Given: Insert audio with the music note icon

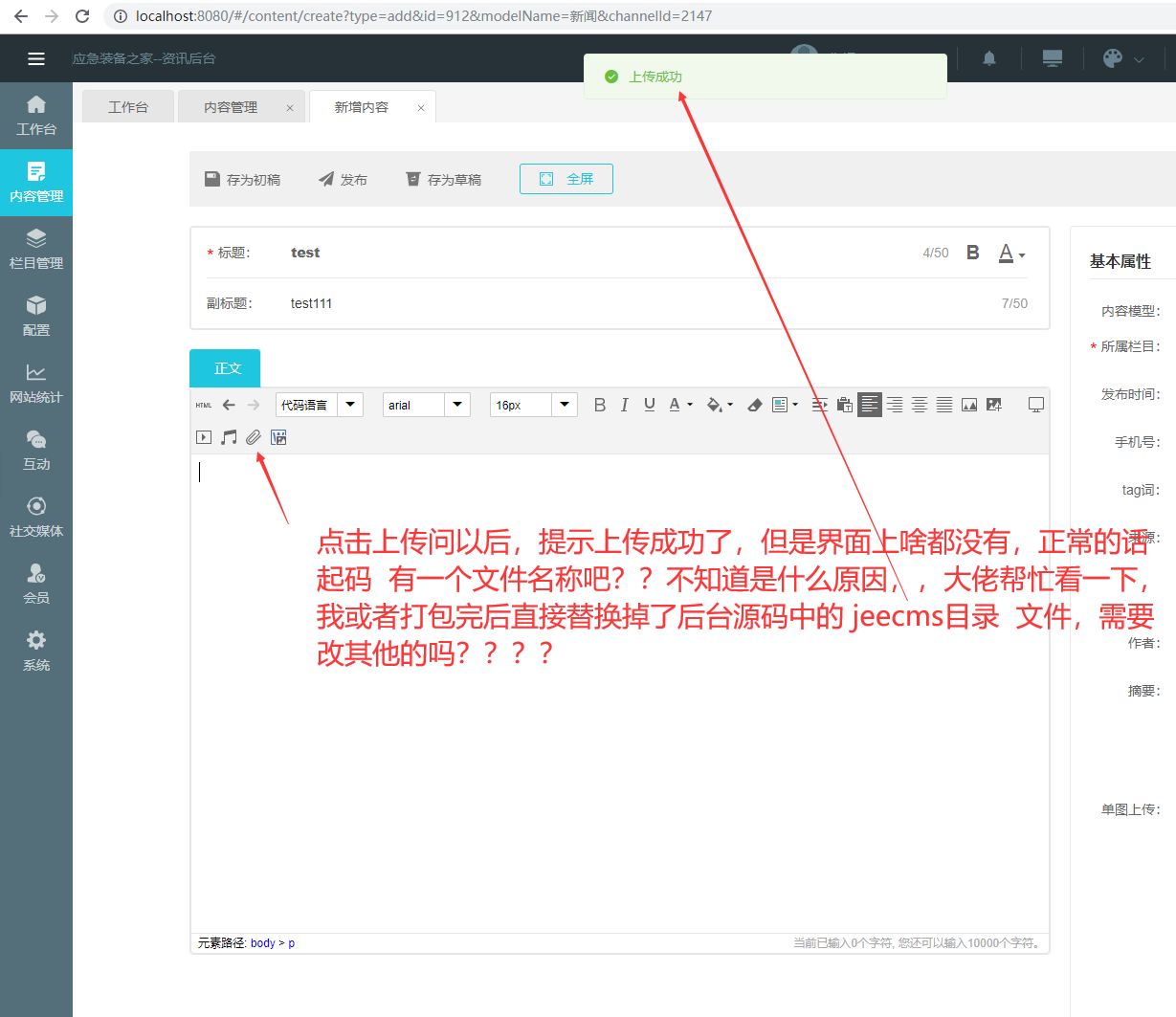Looking at the screenshot, I should pos(229,437).
